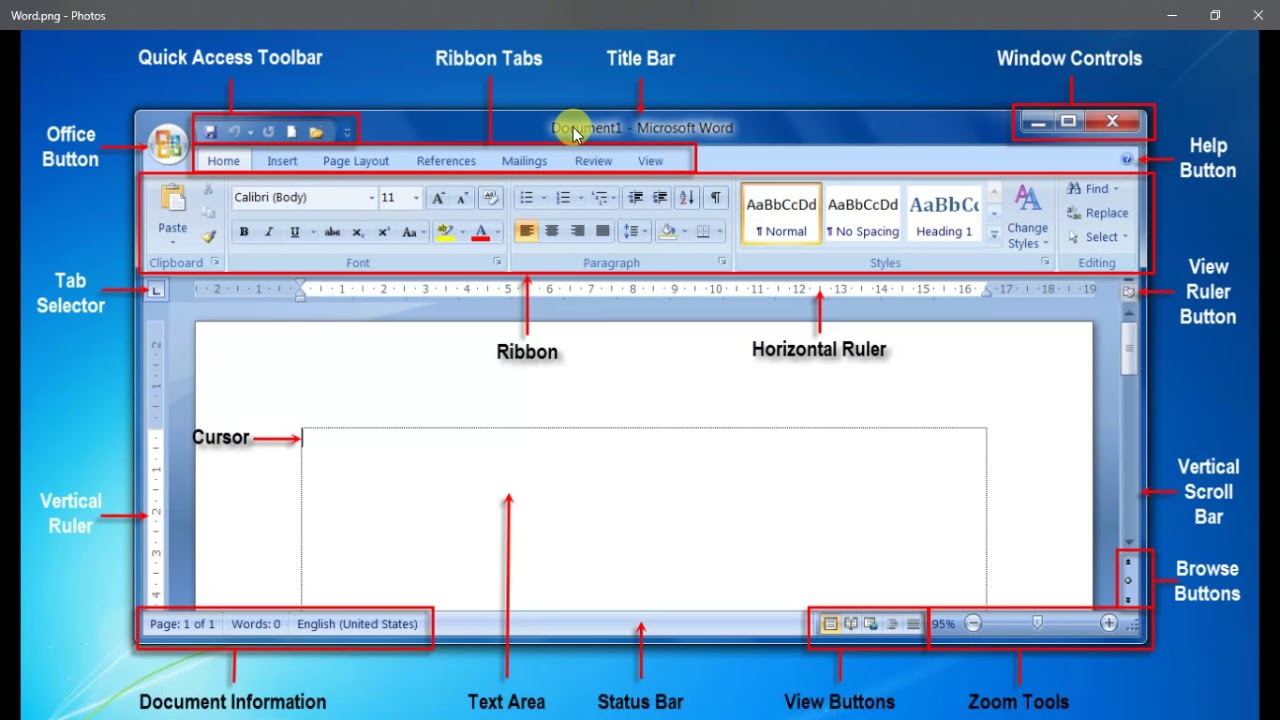Screen dimensions: 1280x720
Task: Open the Find command
Action: [x=1090, y=188]
